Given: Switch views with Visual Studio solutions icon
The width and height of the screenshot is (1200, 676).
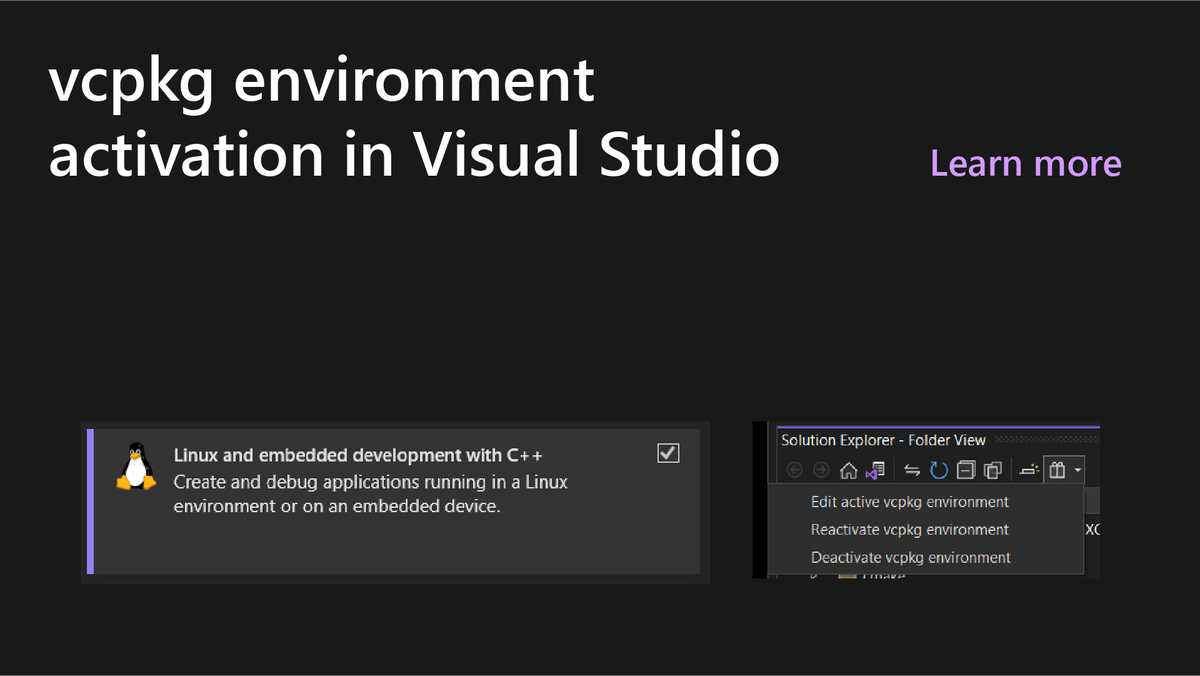Looking at the screenshot, I should 875,469.
